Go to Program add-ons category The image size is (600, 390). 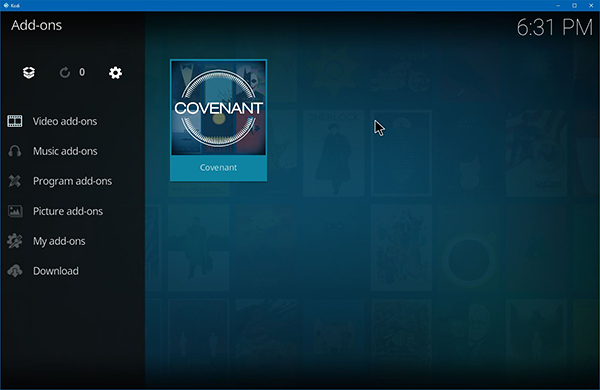(72, 181)
